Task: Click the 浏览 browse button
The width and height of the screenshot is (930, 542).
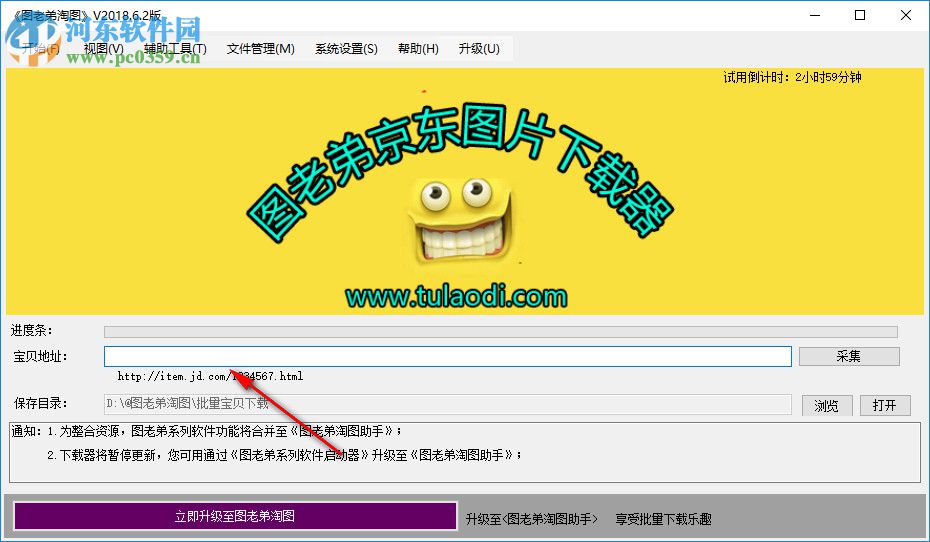Action: pyautogui.click(x=827, y=406)
